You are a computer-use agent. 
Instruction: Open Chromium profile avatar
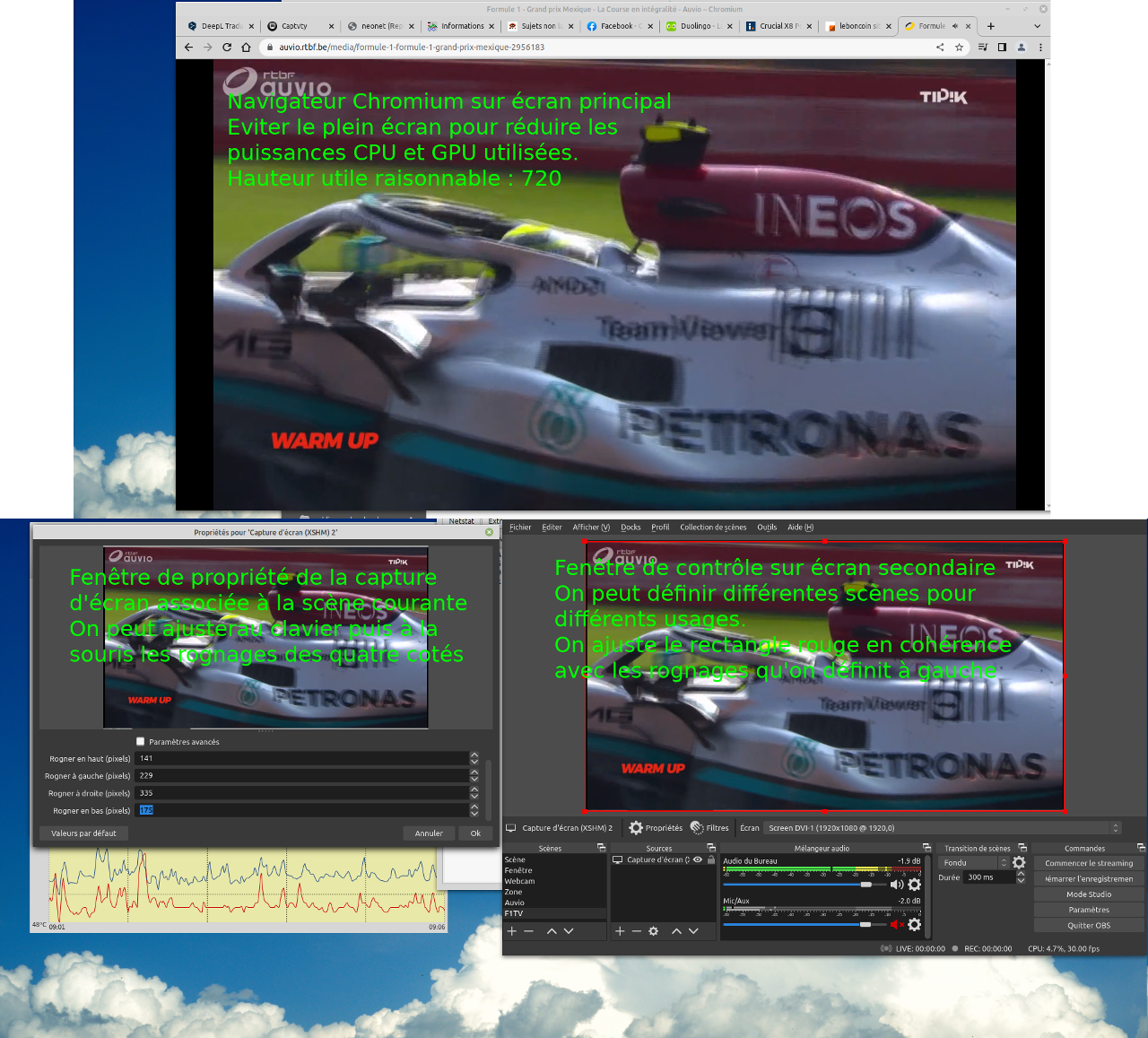click(1021, 48)
